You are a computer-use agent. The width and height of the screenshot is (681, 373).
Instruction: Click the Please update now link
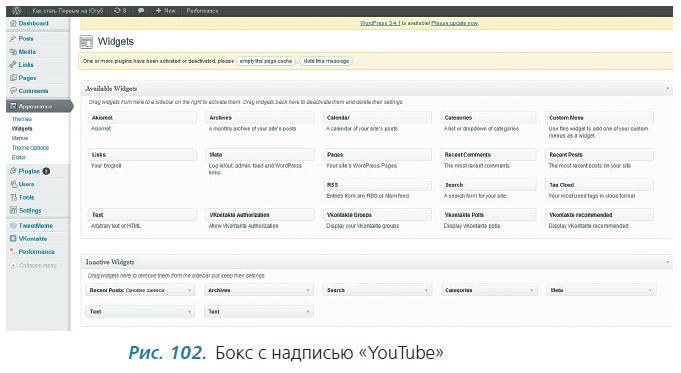pyautogui.click(x=454, y=23)
